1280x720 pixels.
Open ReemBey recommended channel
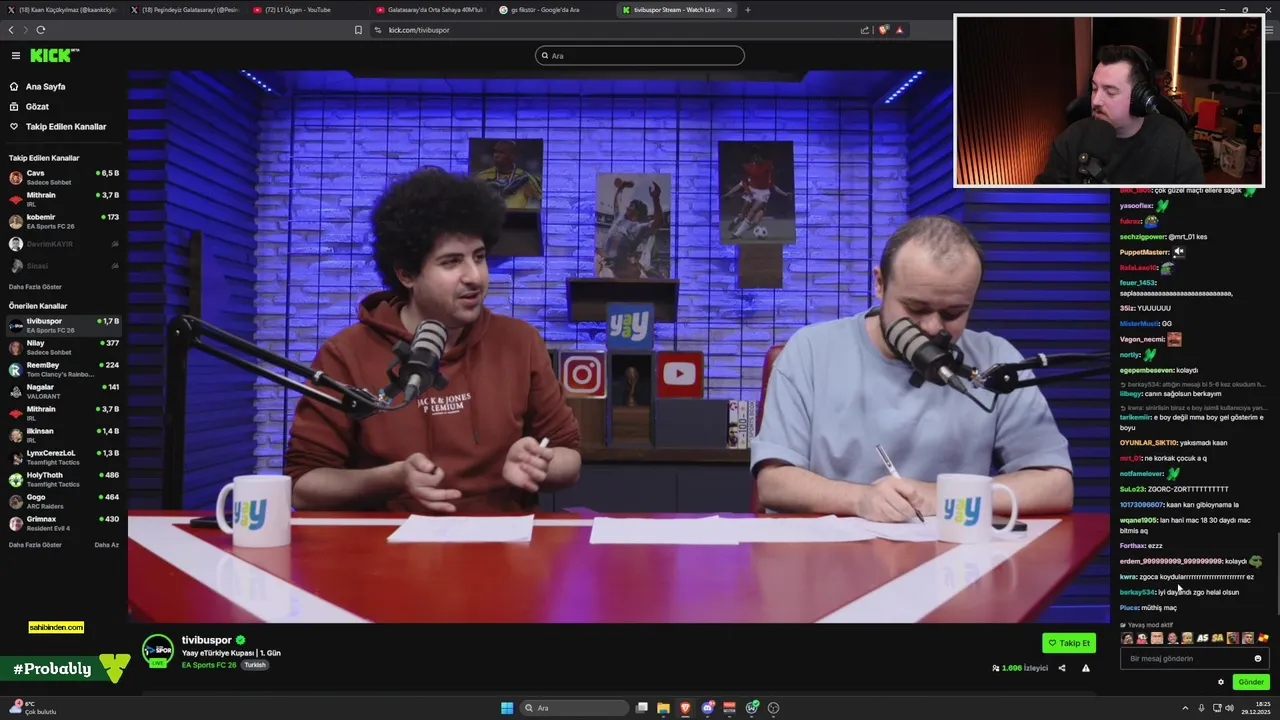click(63, 369)
